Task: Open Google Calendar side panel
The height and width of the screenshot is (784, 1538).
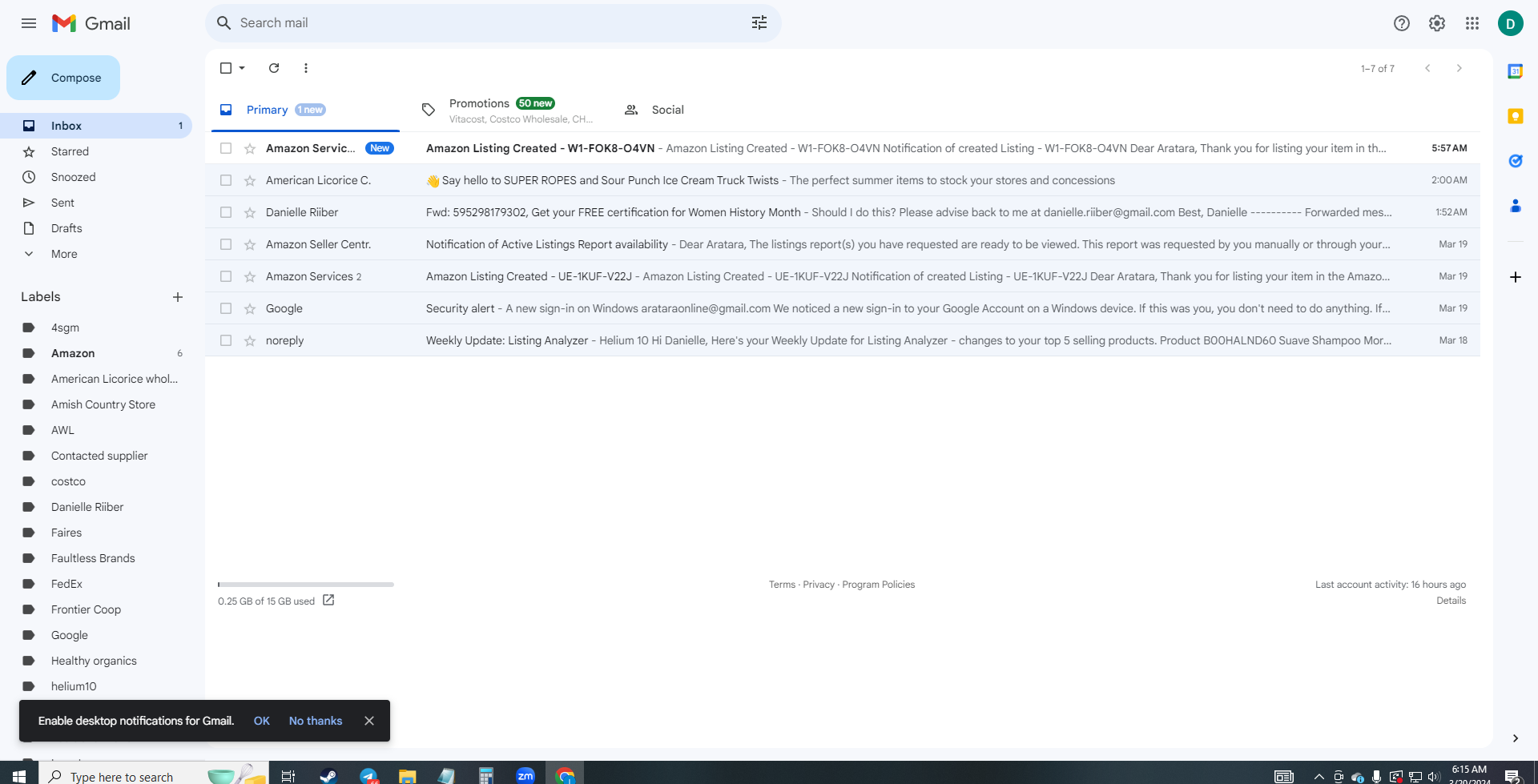Action: pos(1516,71)
